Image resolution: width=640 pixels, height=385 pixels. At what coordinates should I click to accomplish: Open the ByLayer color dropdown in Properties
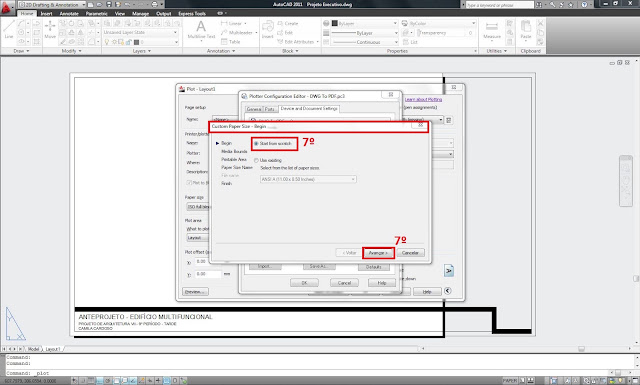click(364, 23)
